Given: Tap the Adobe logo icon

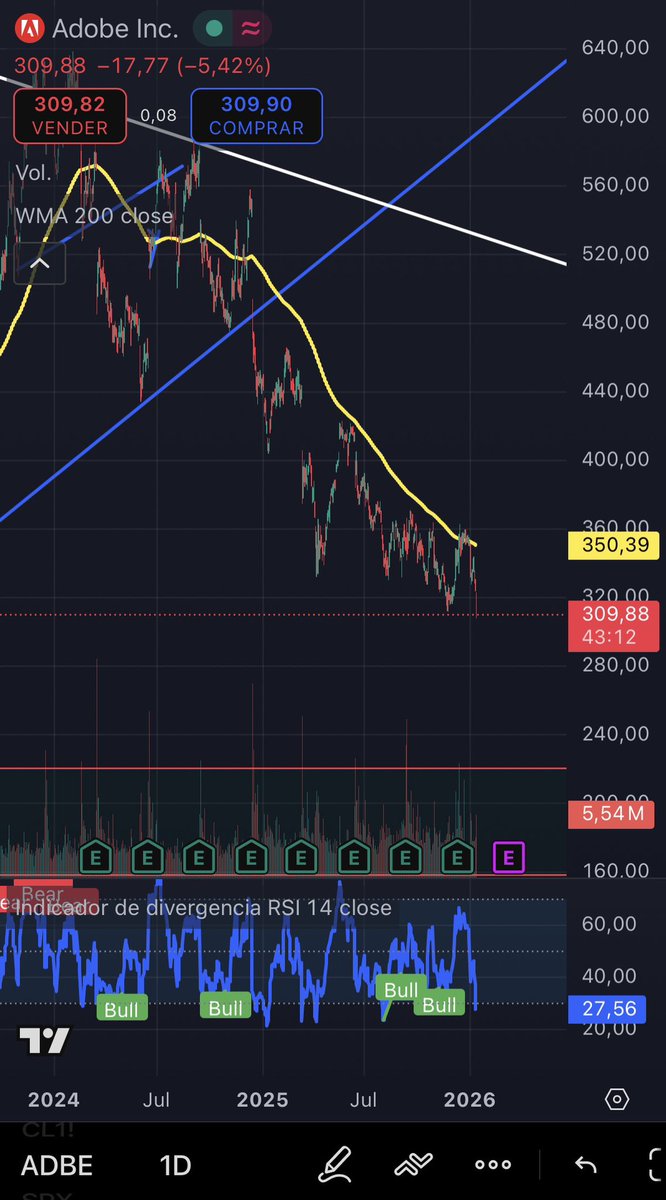Looking at the screenshot, I should tap(31, 29).
